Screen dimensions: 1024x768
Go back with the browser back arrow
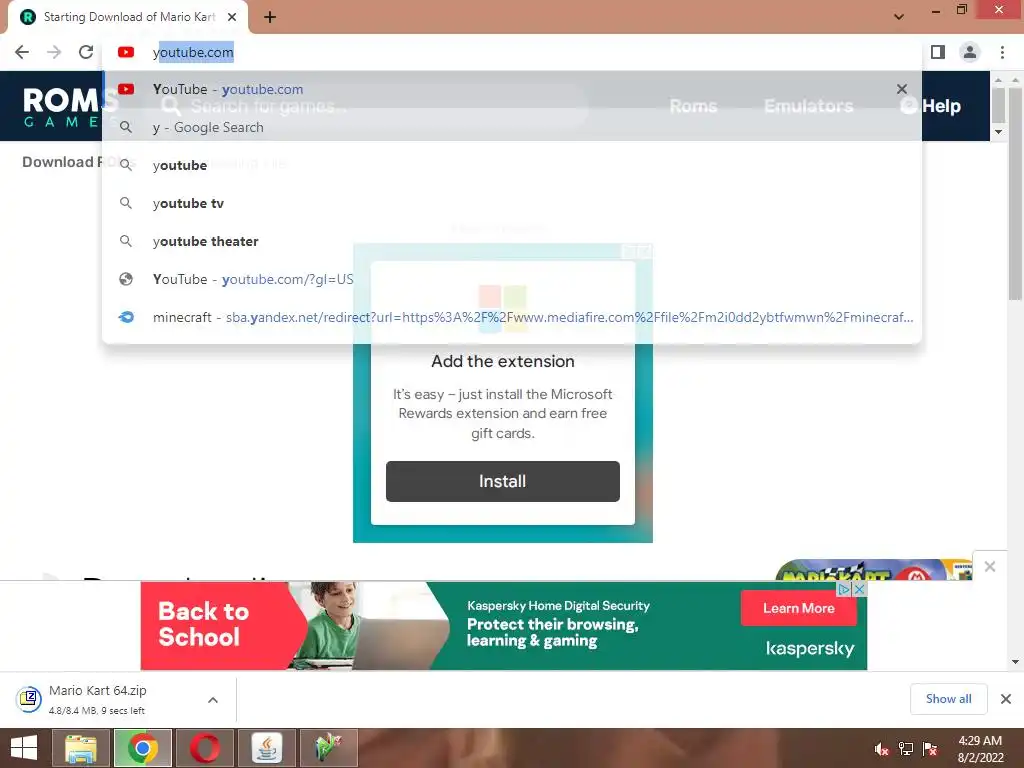coord(22,52)
